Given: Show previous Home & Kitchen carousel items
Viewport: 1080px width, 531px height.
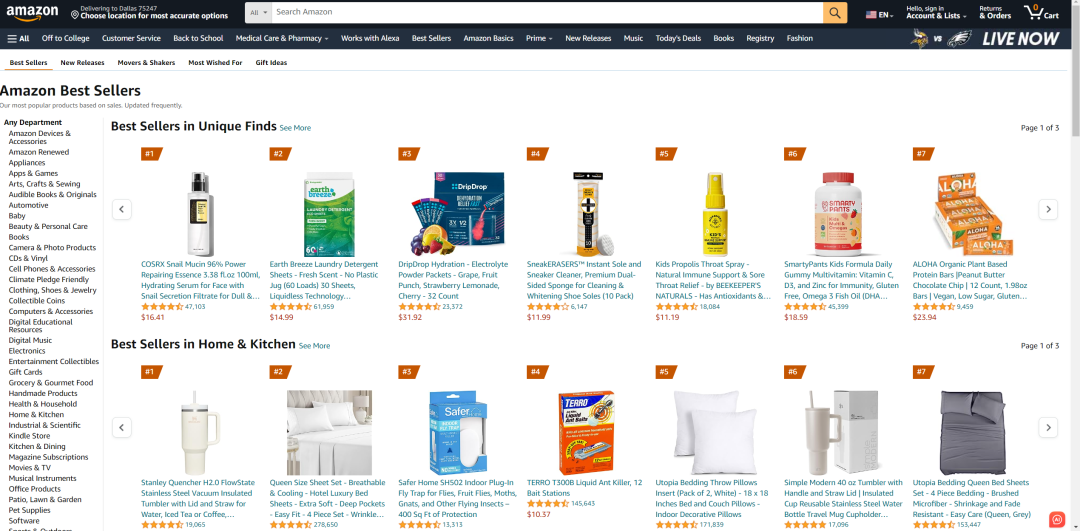Looking at the screenshot, I should 122,427.
